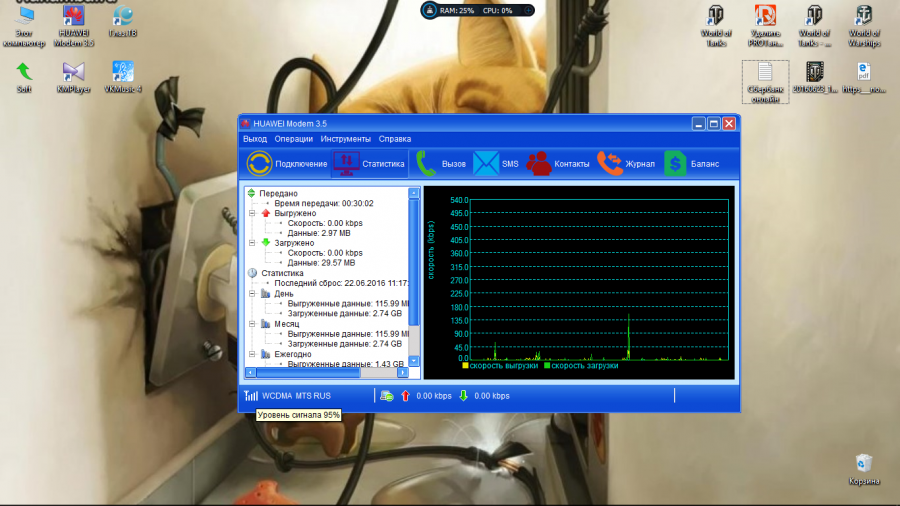Click WCDMA MTS RUS network label
The height and width of the screenshot is (506, 900).
point(296,396)
